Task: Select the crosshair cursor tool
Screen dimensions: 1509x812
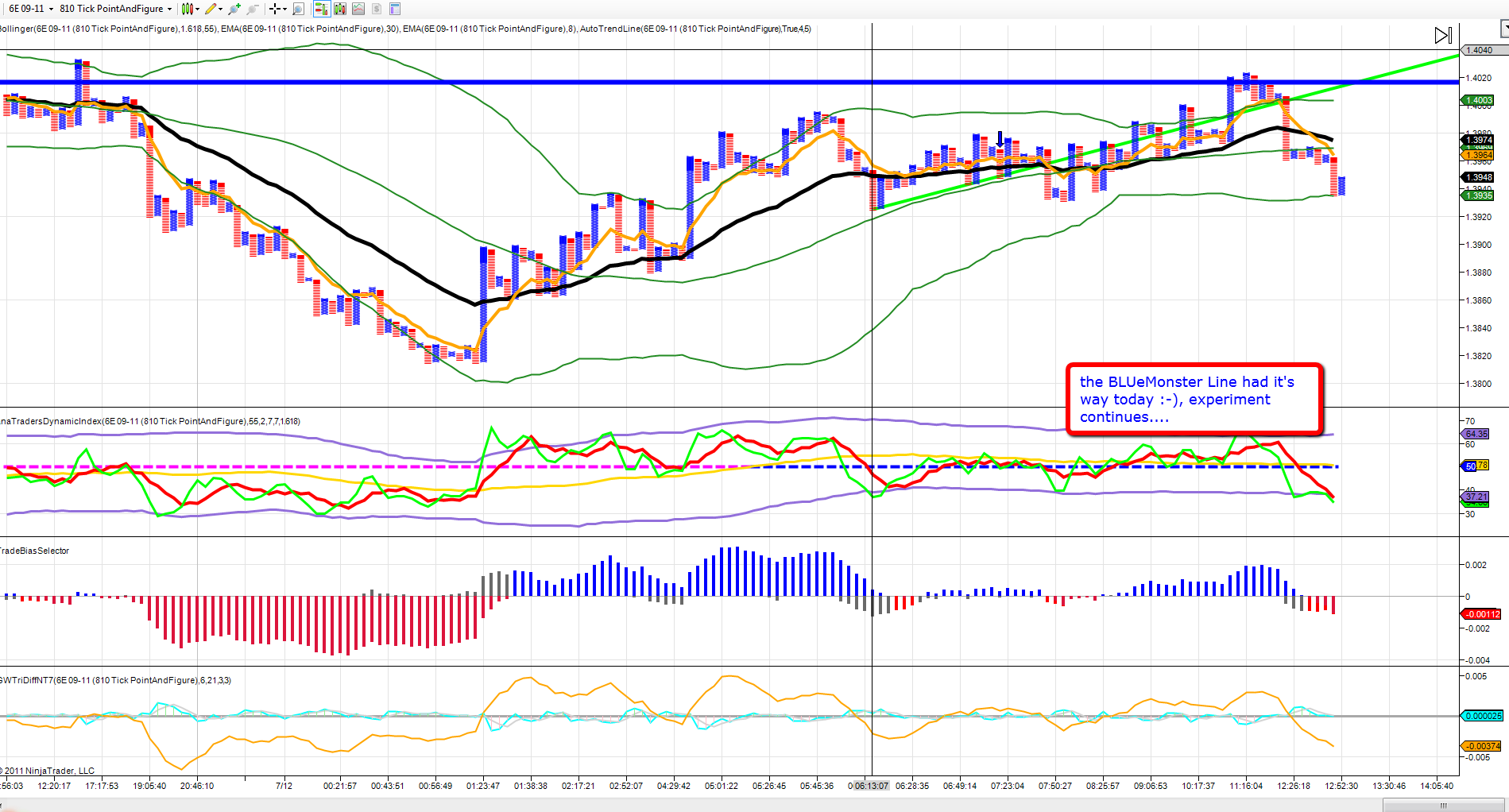Action: coord(274,9)
